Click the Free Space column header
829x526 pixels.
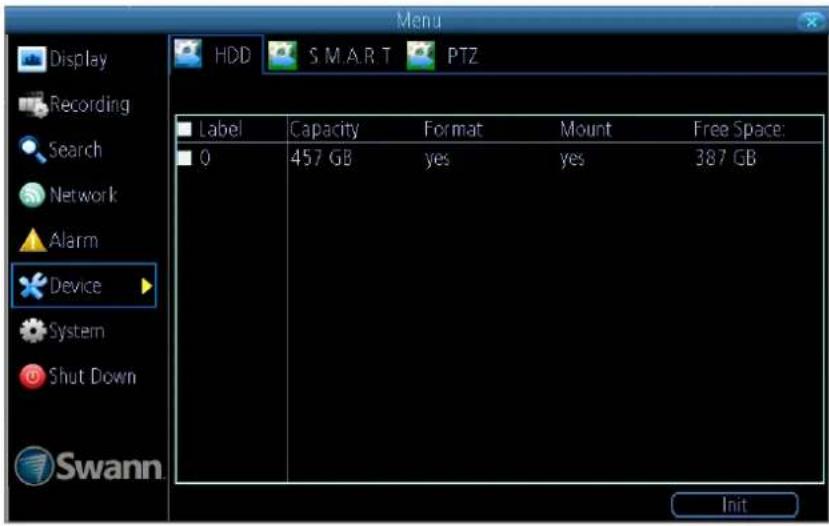click(x=739, y=129)
